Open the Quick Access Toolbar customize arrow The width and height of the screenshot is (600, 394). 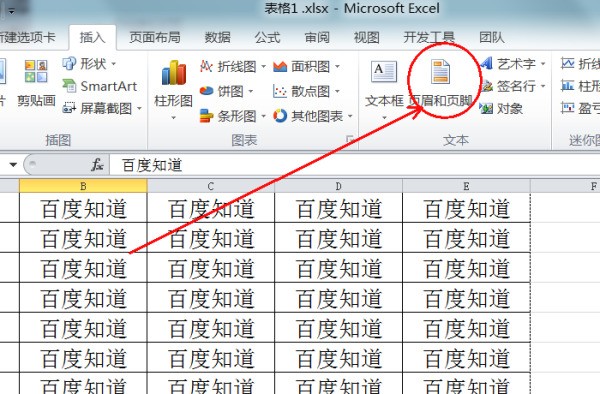12,12
